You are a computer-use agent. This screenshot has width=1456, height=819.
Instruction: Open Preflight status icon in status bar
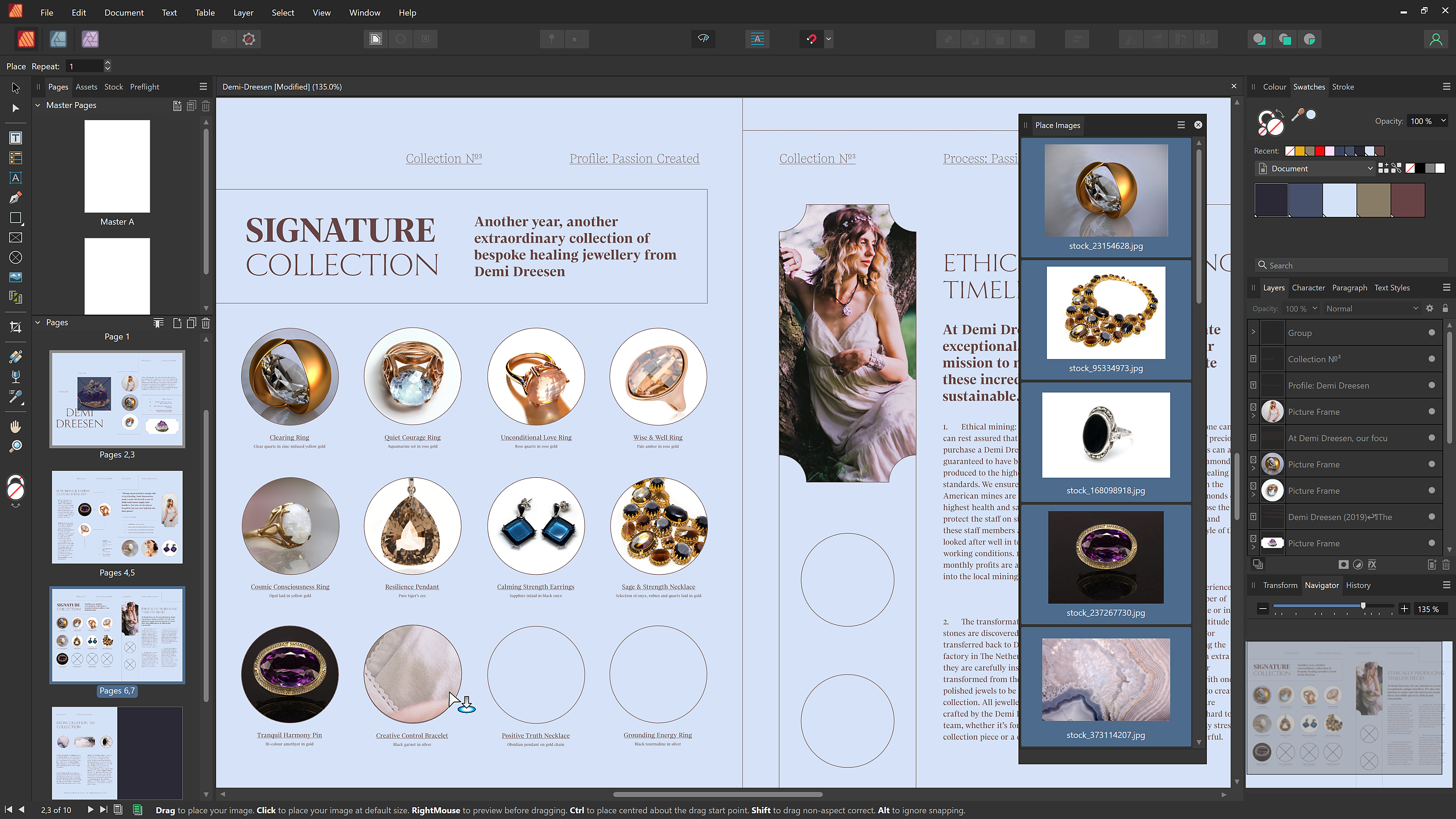[x=137, y=810]
